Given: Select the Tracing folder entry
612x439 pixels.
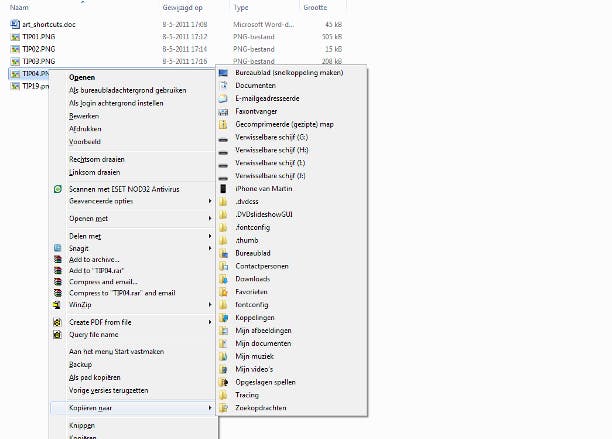Looking at the screenshot, I should (247, 395).
